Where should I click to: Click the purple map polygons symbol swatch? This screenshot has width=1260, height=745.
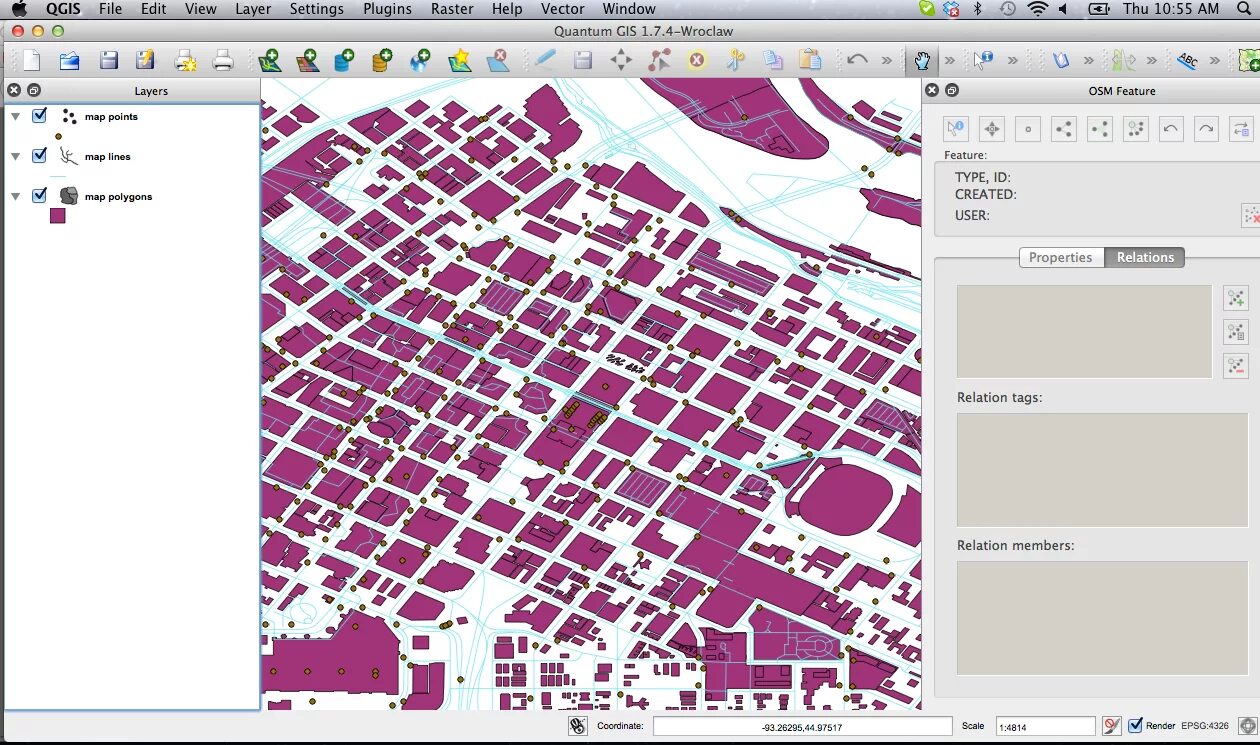[x=58, y=215]
